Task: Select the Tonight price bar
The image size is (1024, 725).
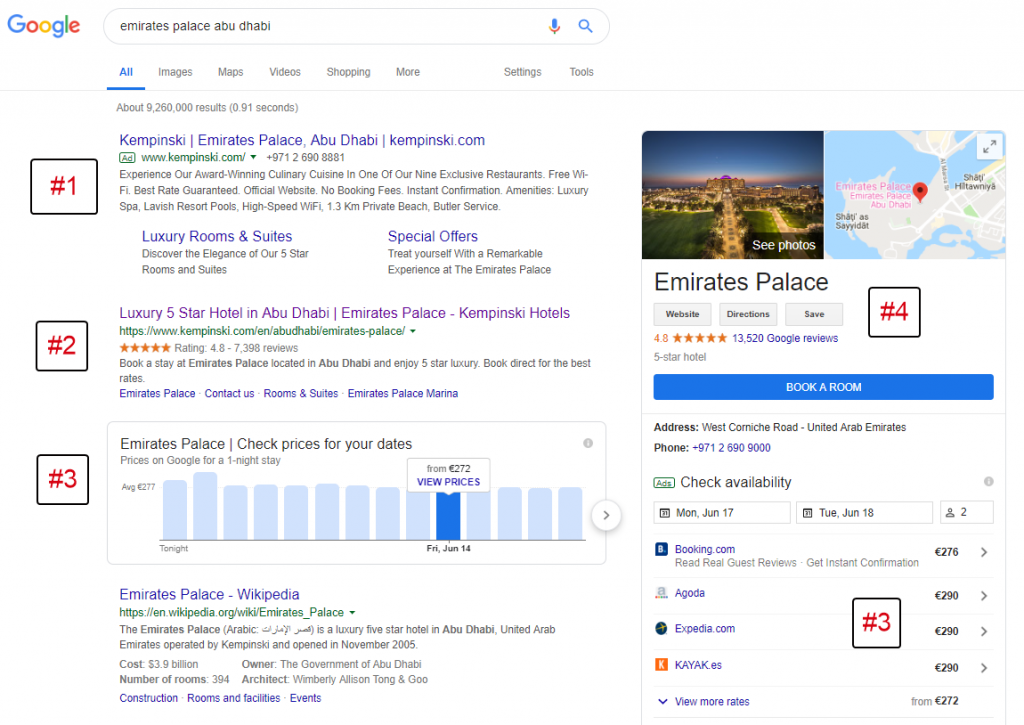Action: pyautogui.click(x=174, y=510)
